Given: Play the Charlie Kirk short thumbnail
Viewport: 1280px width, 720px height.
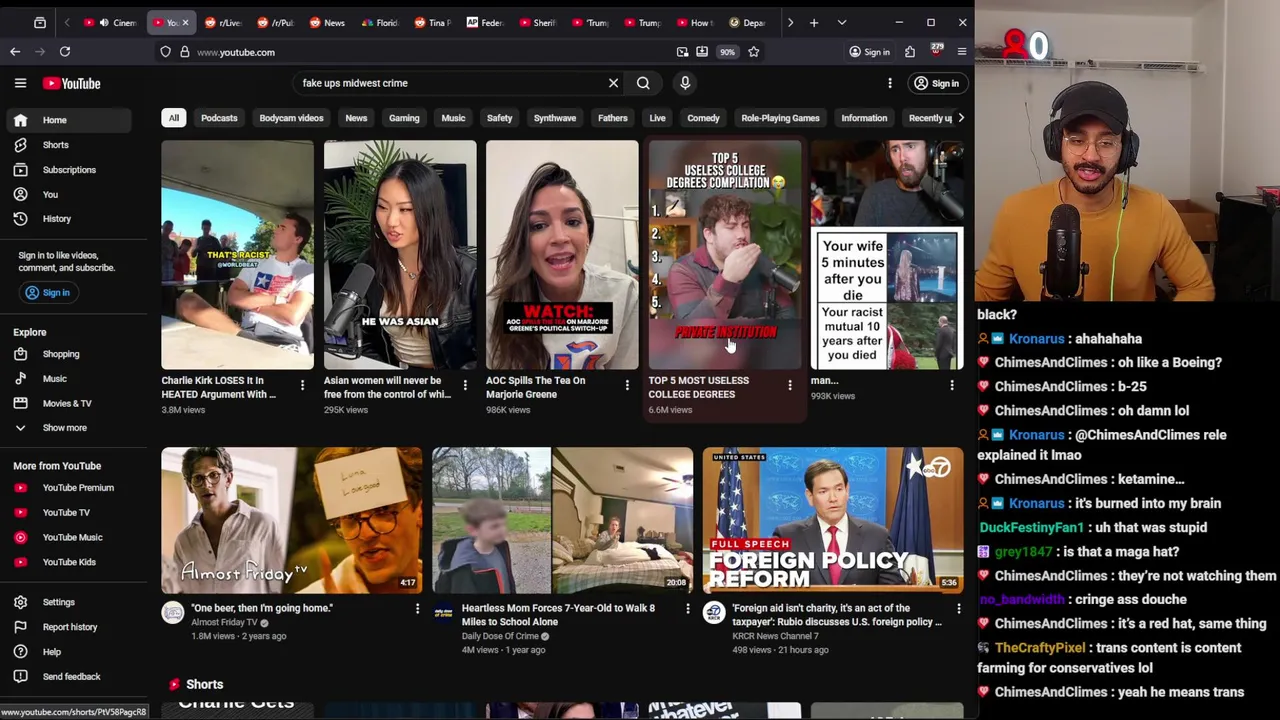Looking at the screenshot, I should 237,255.
